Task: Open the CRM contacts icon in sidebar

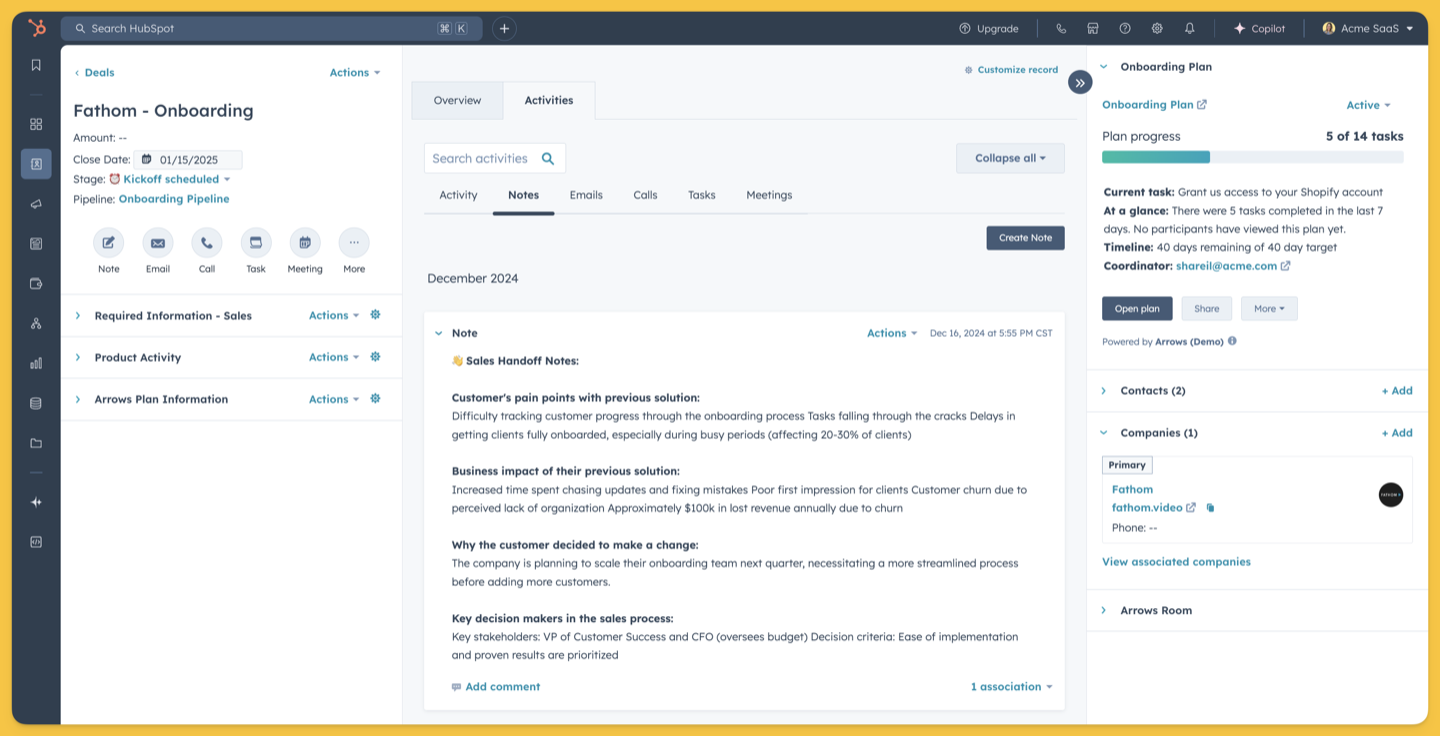Action: [x=36, y=164]
